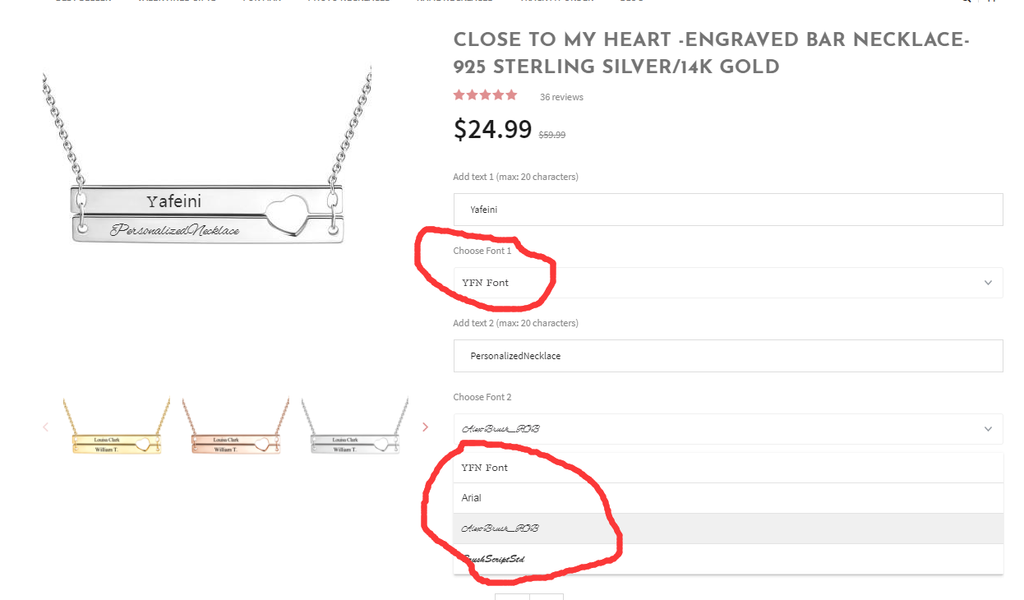Click the Choose Font 1 chevron arrow

click(988, 283)
